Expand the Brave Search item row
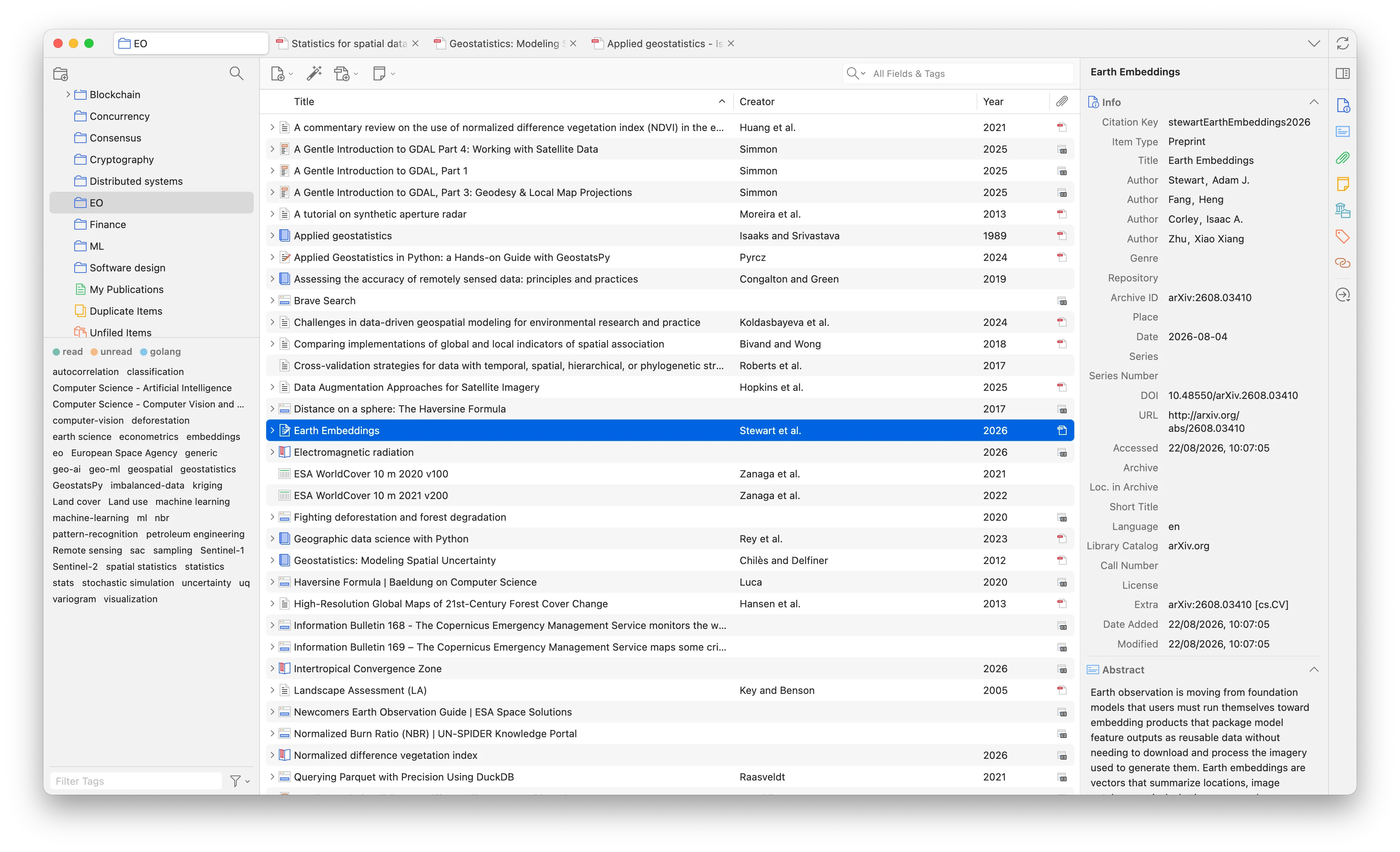The image size is (1400, 852). click(x=272, y=300)
